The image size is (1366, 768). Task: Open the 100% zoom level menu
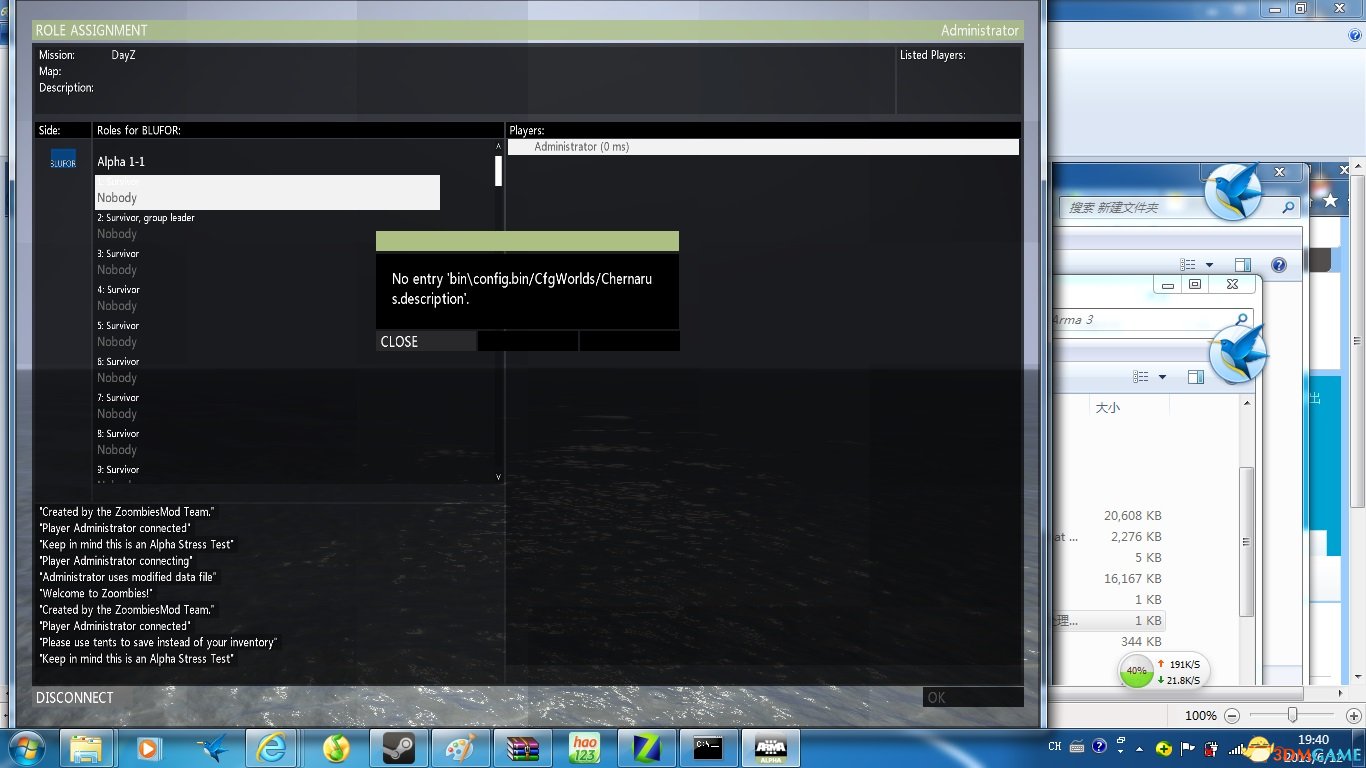coord(1201,716)
